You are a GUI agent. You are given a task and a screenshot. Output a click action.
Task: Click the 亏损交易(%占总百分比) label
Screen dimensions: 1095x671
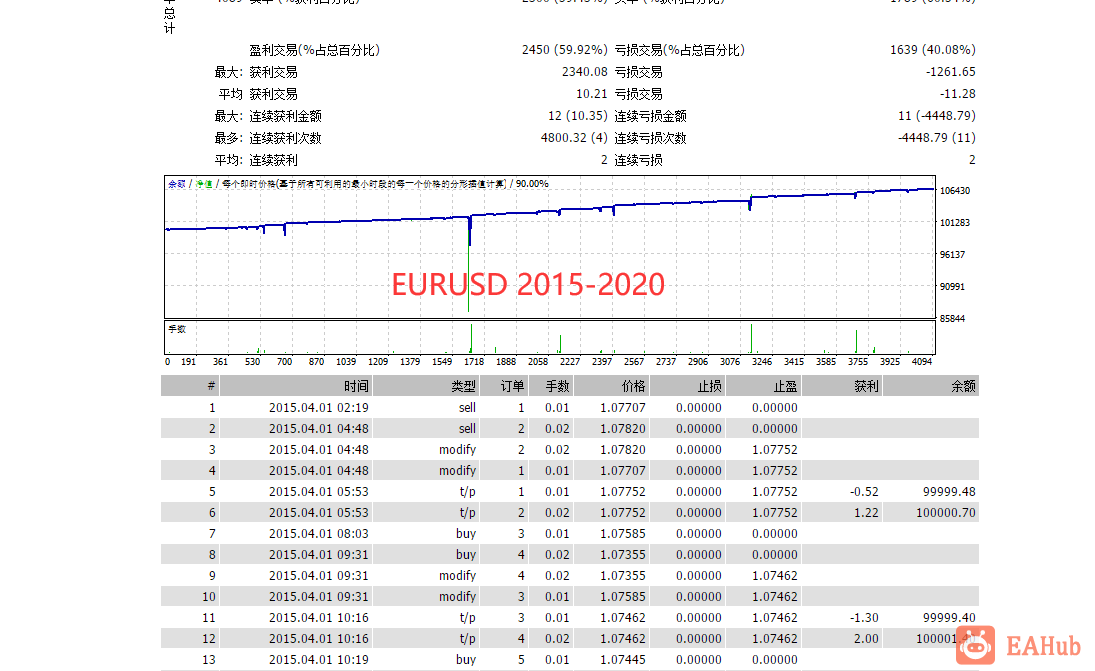click(x=679, y=50)
